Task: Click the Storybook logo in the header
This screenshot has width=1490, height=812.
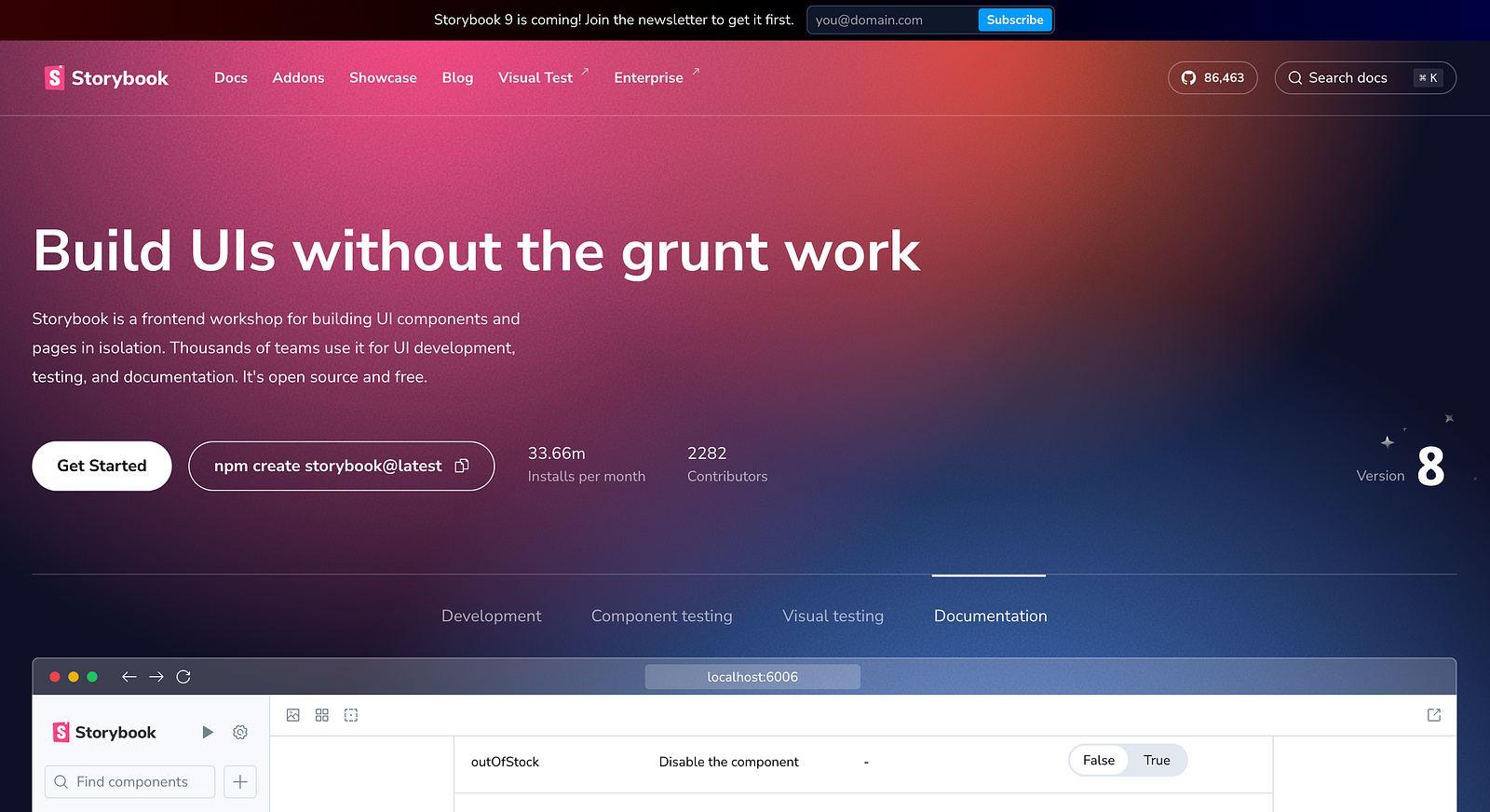Action: pyautogui.click(x=106, y=78)
